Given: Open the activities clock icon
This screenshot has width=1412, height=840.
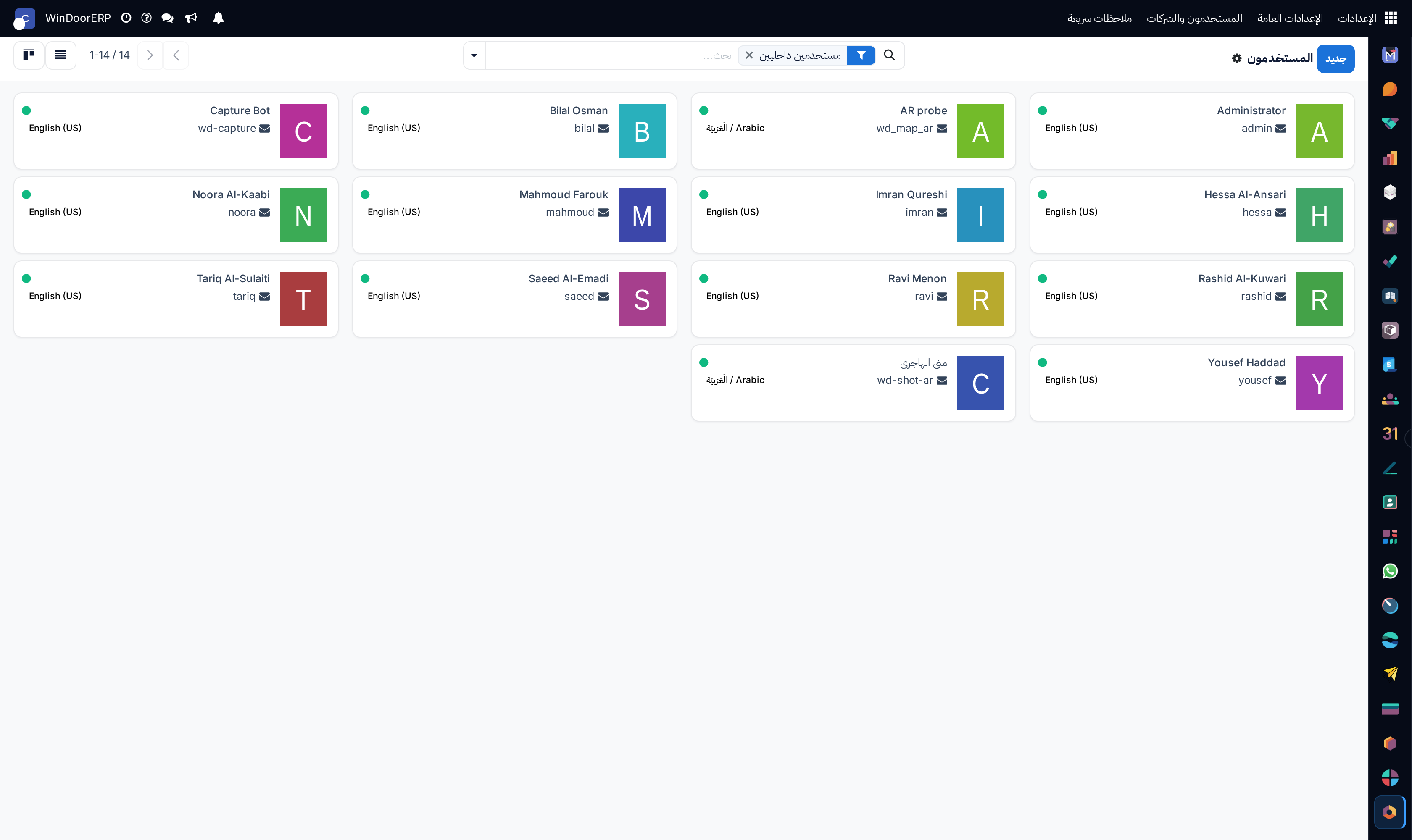Looking at the screenshot, I should pyautogui.click(x=126, y=18).
